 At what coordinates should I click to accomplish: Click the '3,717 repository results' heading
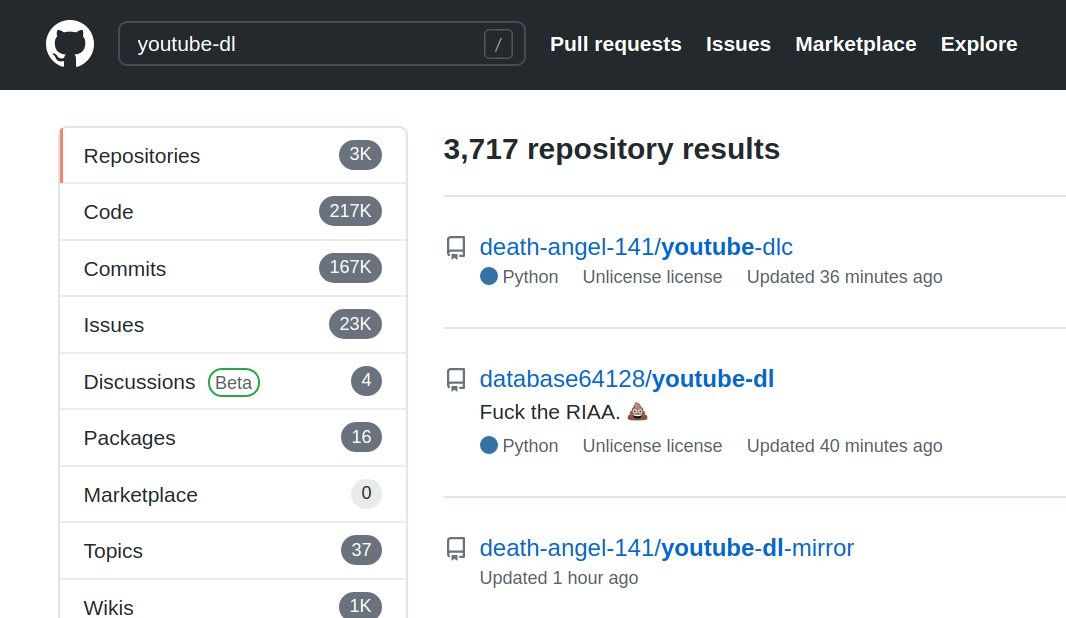click(x=612, y=149)
